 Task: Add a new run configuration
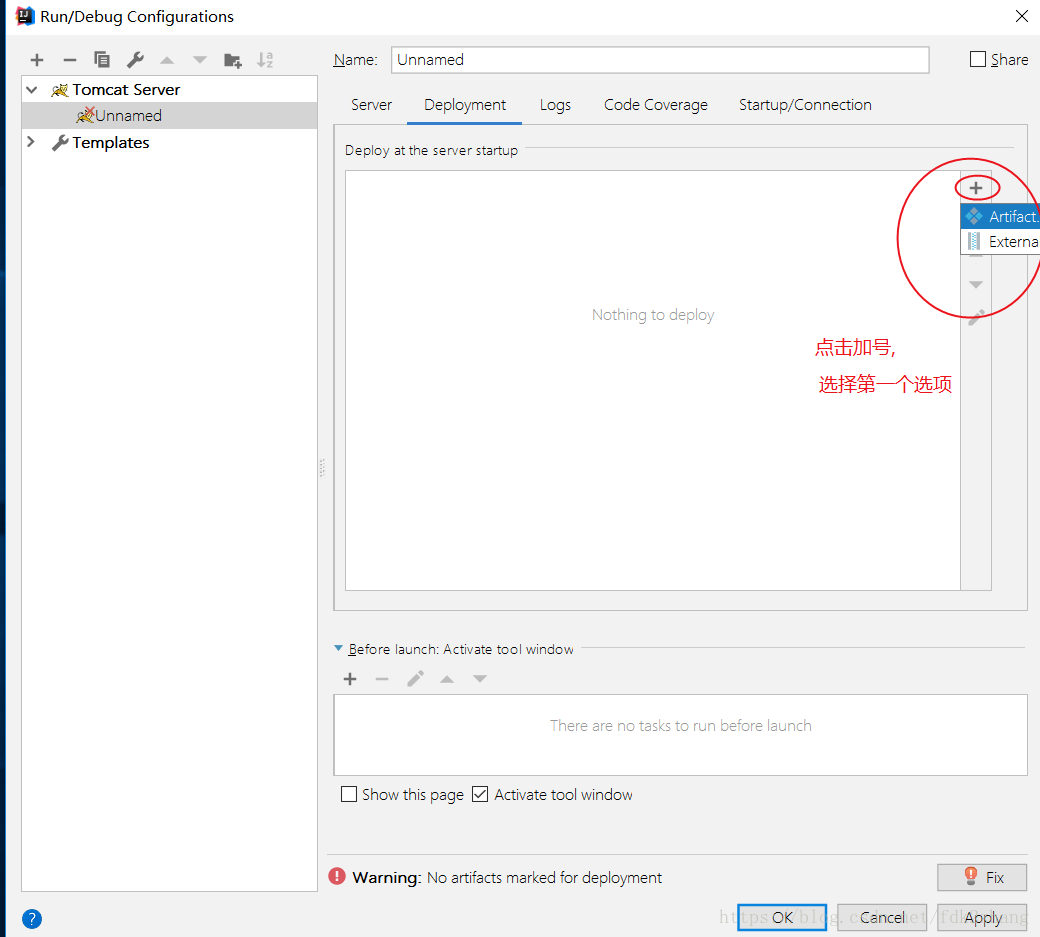click(37, 60)
